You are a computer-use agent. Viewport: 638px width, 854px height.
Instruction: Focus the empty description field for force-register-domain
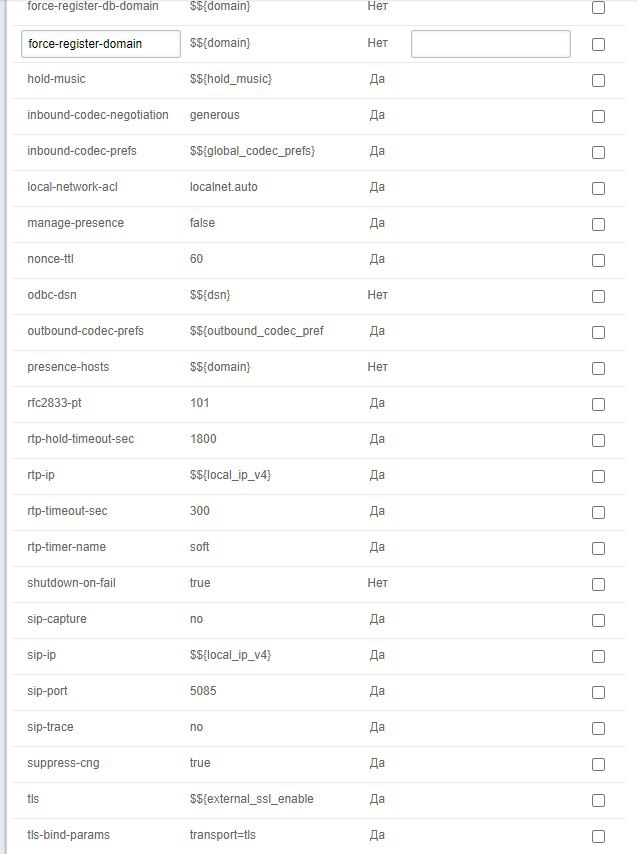click(x=490, y=44)
